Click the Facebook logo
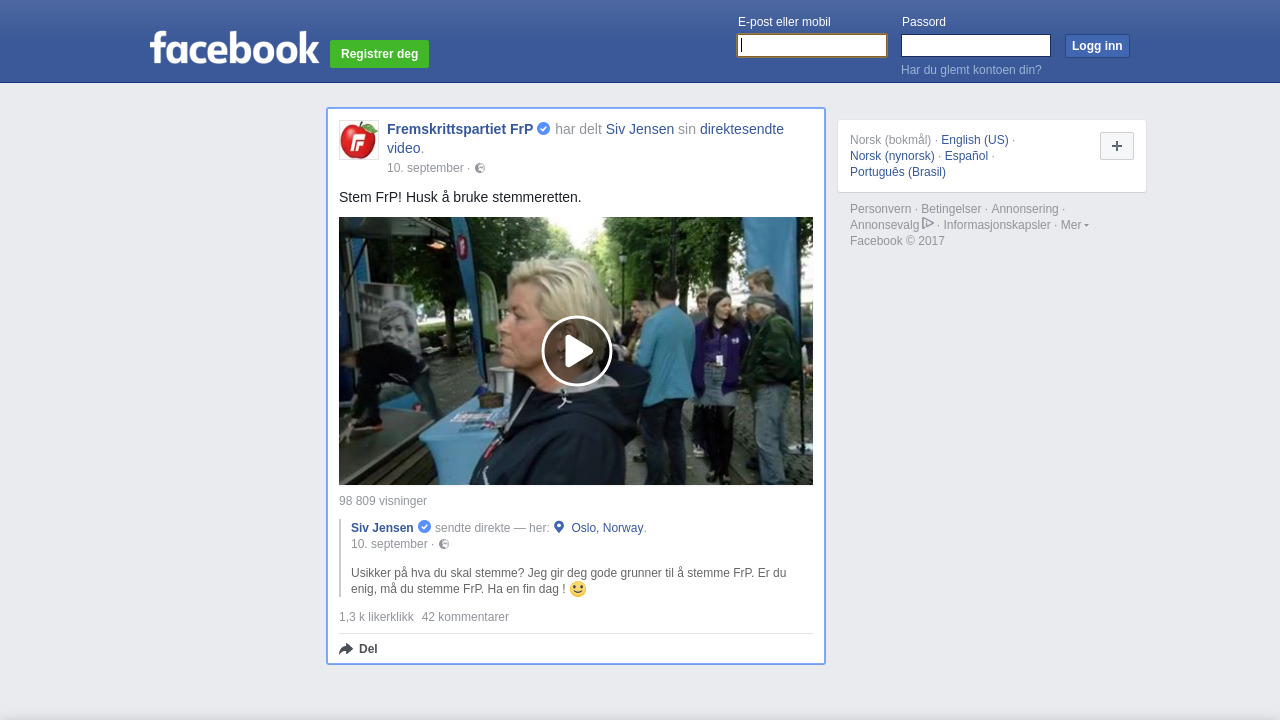 [234, 48]
